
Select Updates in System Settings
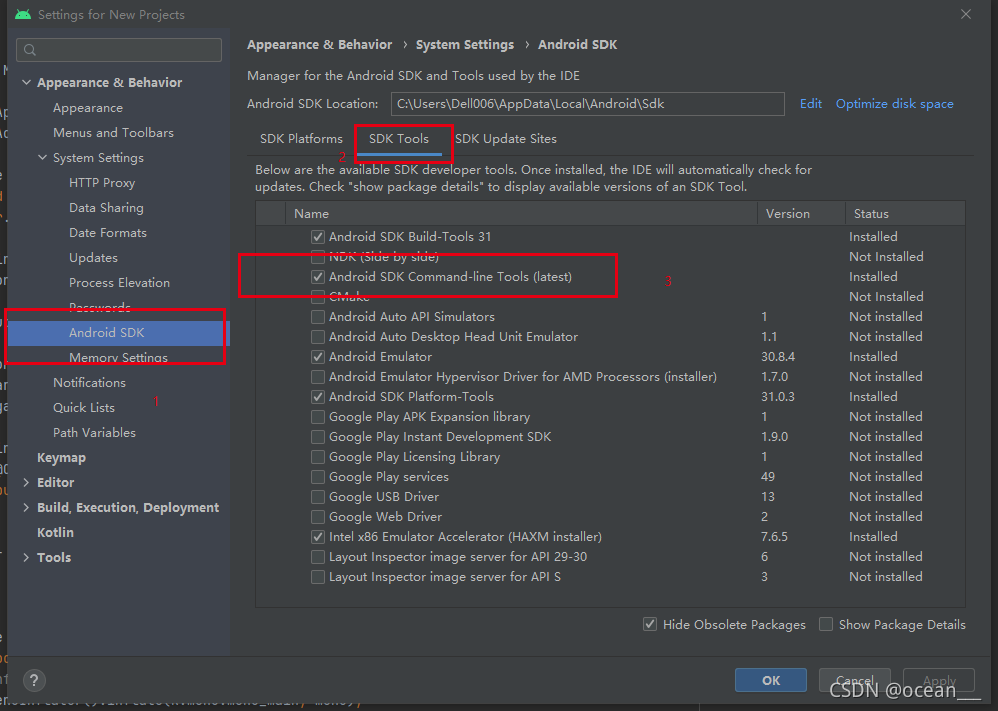tap(93, 257)
